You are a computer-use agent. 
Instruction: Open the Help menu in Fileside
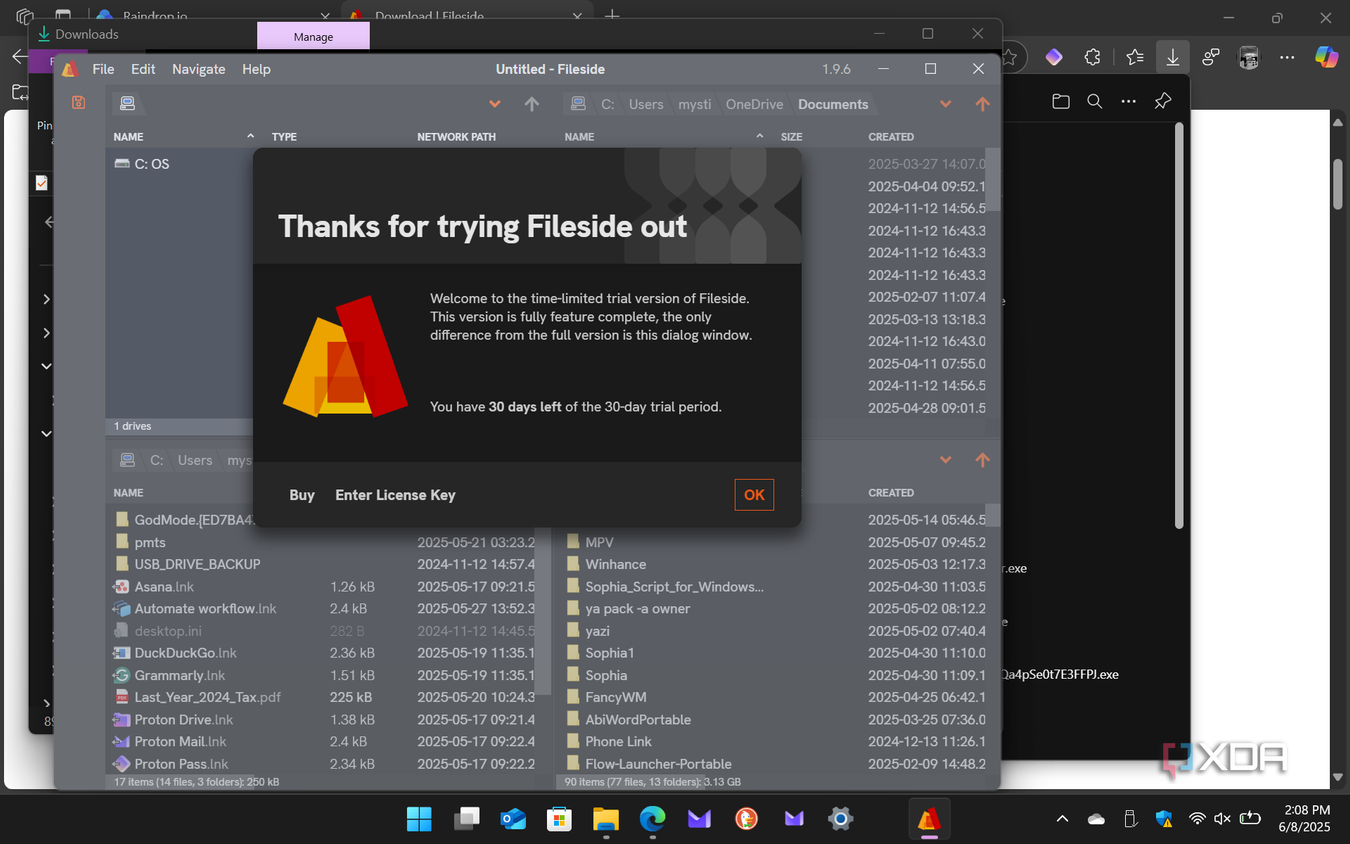pyautogui.click(x=256, y=69)
